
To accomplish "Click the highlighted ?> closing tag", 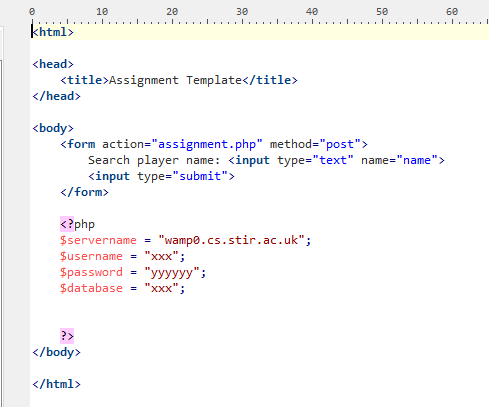I will (67, 336).
